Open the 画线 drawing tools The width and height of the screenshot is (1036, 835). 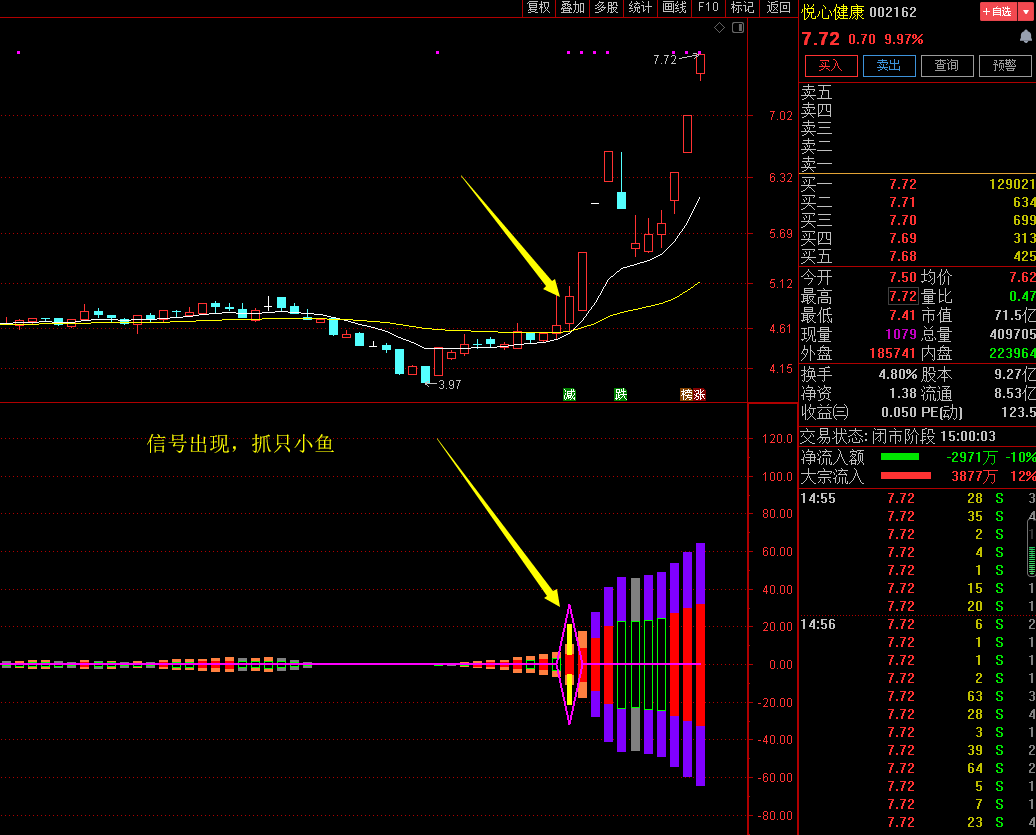pos(674,8)
